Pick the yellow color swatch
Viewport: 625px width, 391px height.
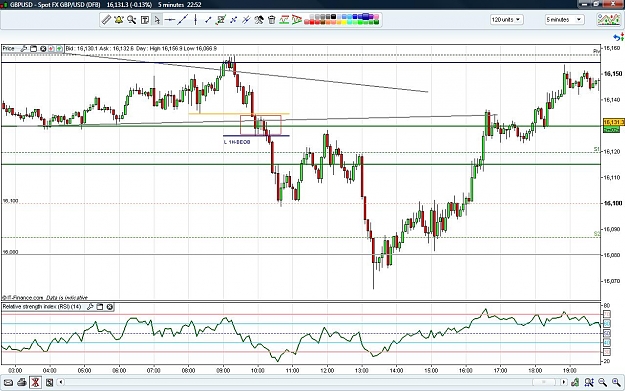pyautogui.click(x=343, y=22)
